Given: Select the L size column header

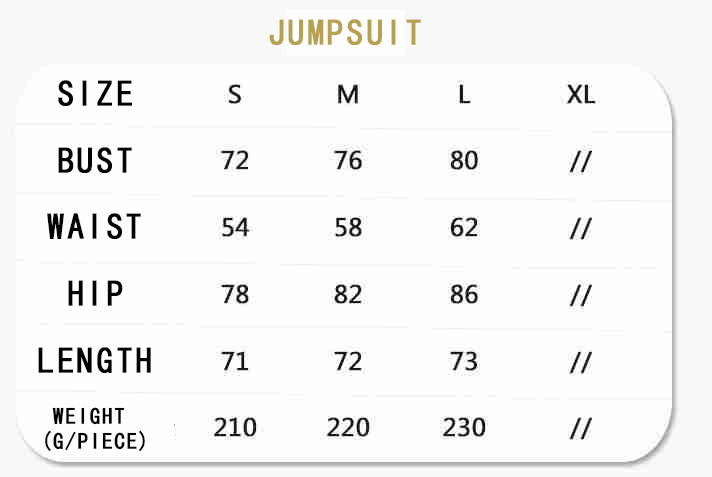Looking at the screenshot, I should (x=464, y=96).
